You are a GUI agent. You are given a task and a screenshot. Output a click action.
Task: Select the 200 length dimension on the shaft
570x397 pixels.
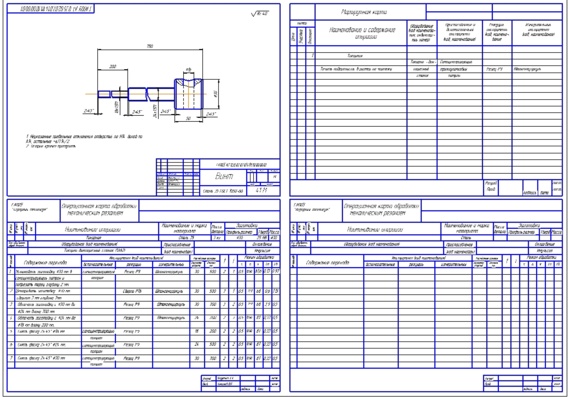(113, 67)
